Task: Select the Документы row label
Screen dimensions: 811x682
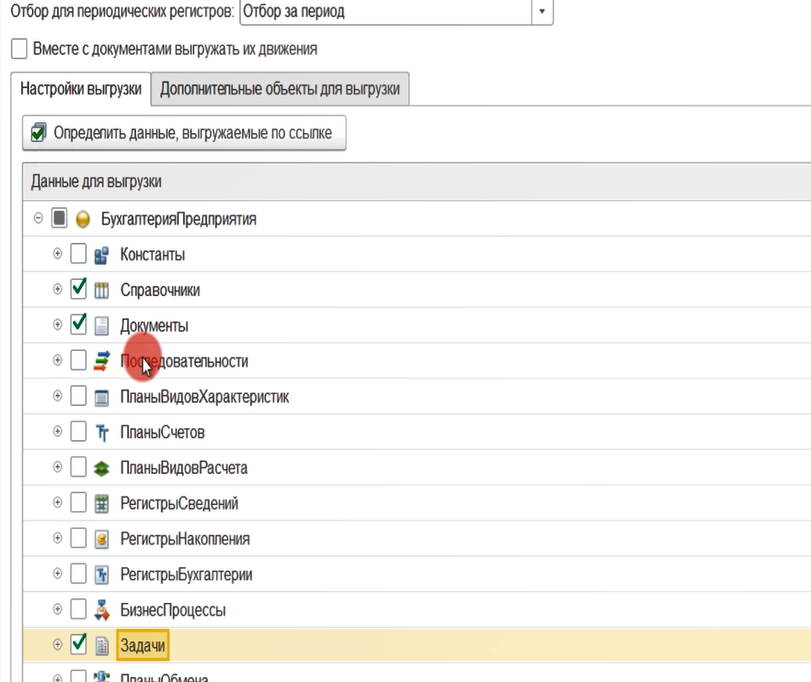Action: point(154,326)
